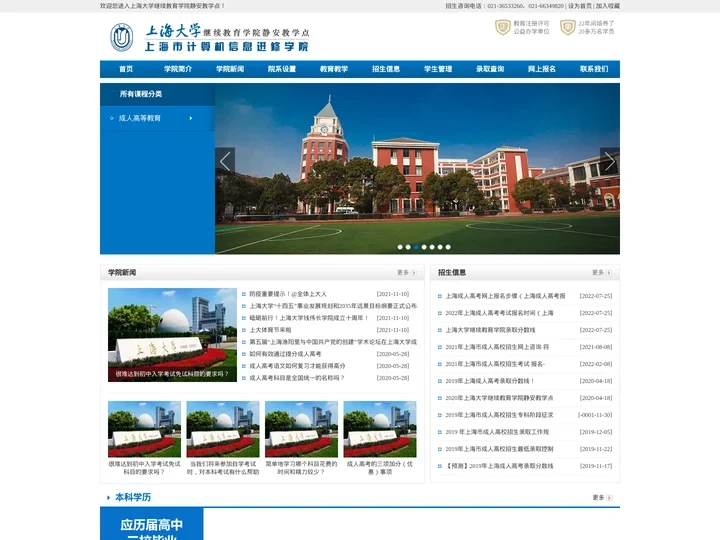Open 学院简介 navigation item
720x540 pixels.
click(178, 69)
